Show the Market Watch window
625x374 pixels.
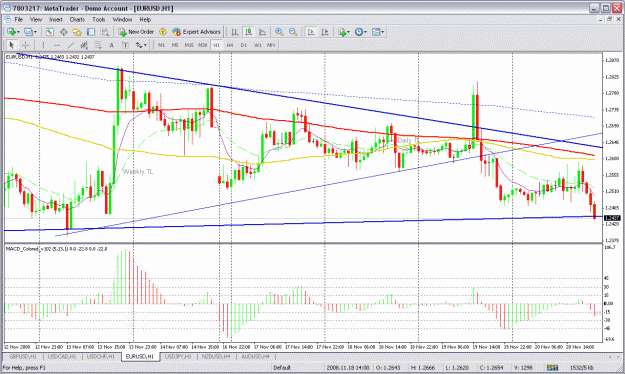pos(49,32)
